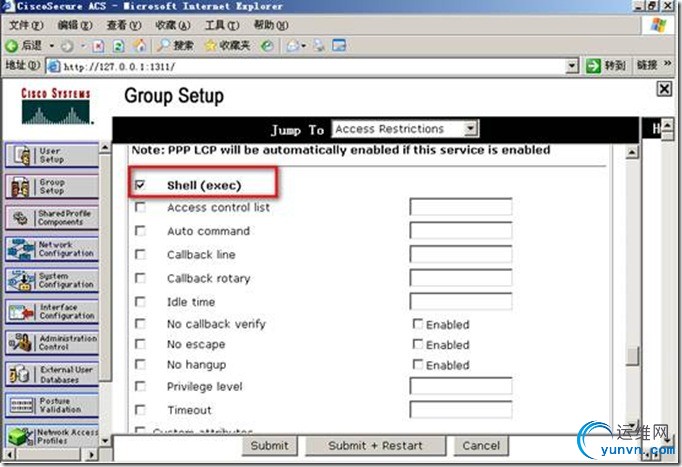Tick the Timeout checkbox

pyautogui.click(x=140, y=410)
